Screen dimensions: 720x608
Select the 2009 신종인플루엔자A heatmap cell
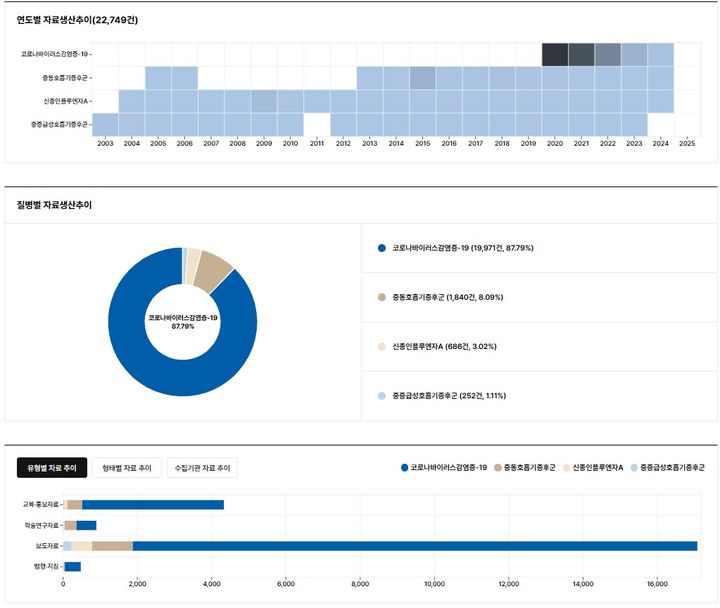pos(264,101)
